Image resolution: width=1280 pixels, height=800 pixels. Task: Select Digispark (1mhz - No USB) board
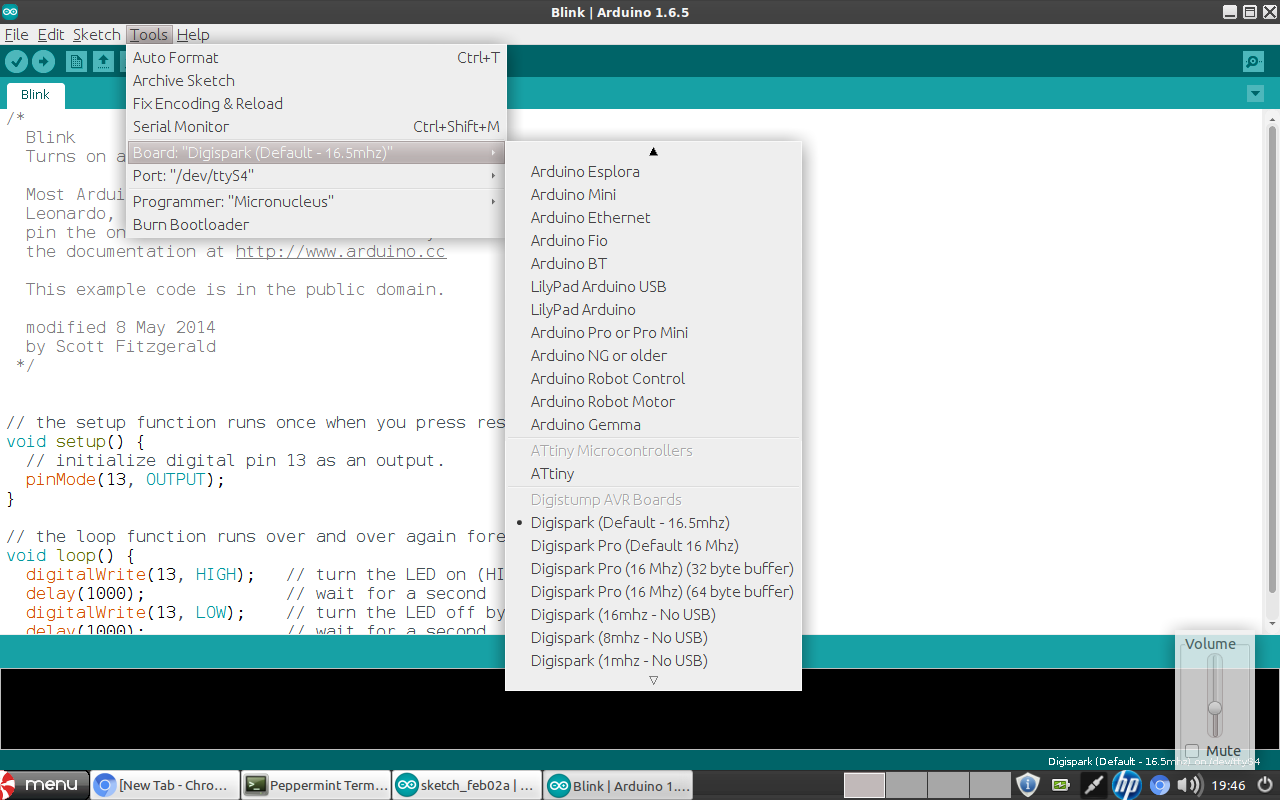pyautogui.click(x=654, y=660)
